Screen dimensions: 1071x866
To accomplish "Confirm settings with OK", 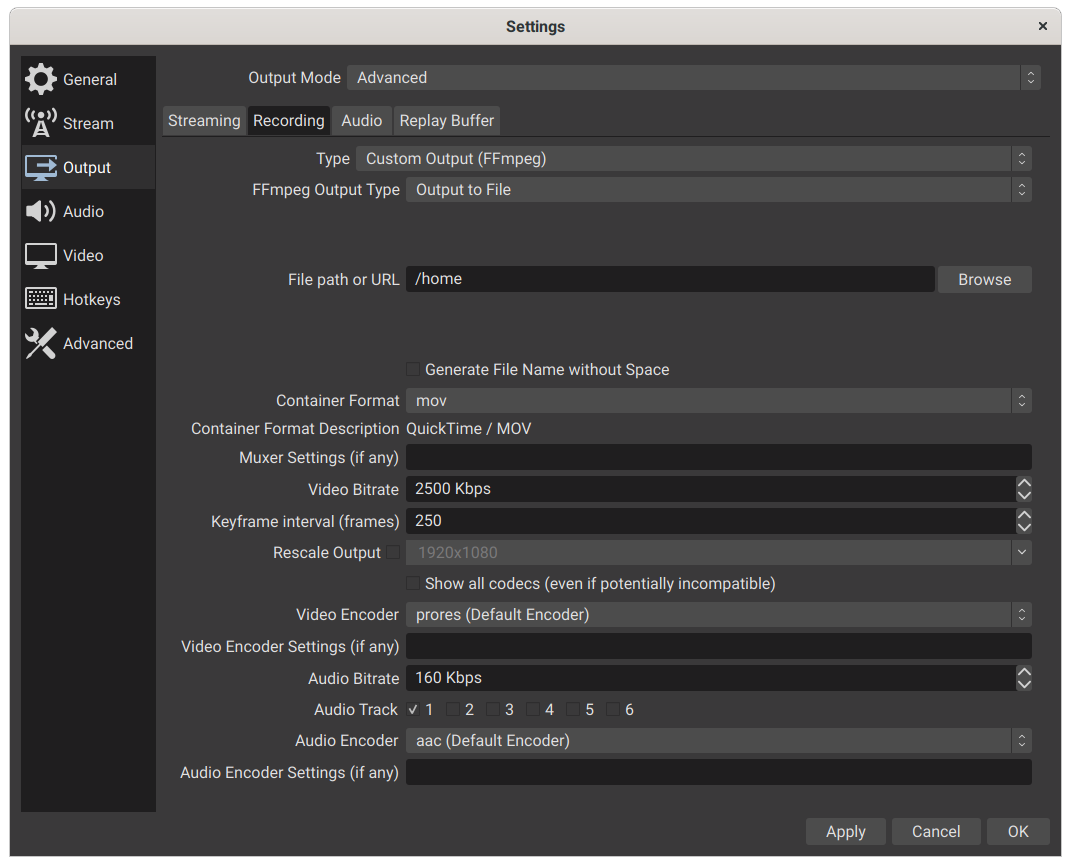I will coord(1018,832).
